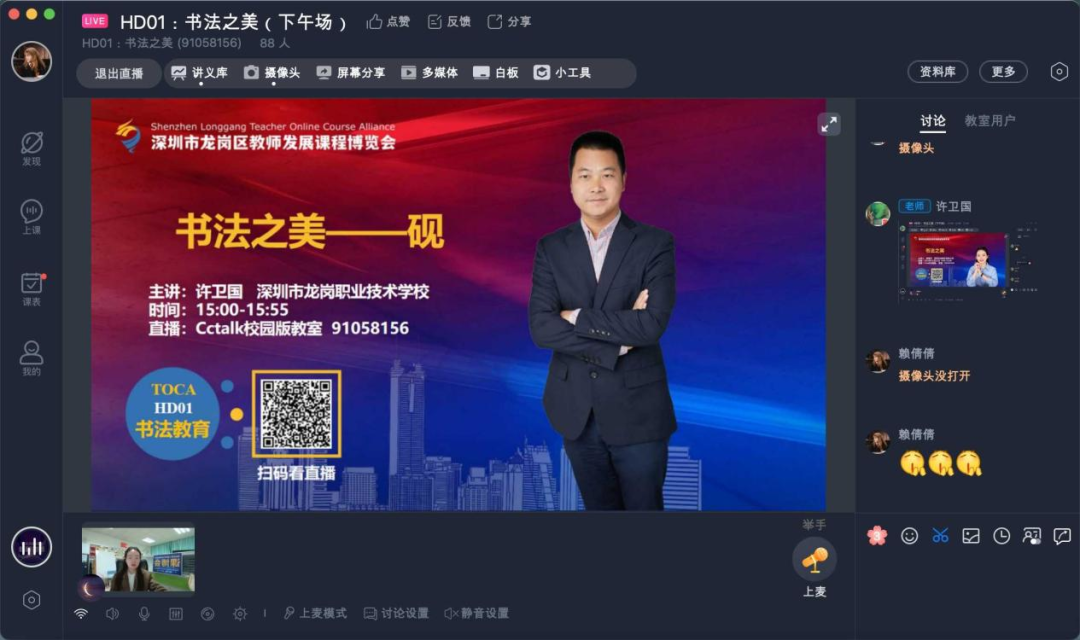The image size is (1080, 640).
Task: Open 小工具 widgets menu
Action: (x=562, y=72)
